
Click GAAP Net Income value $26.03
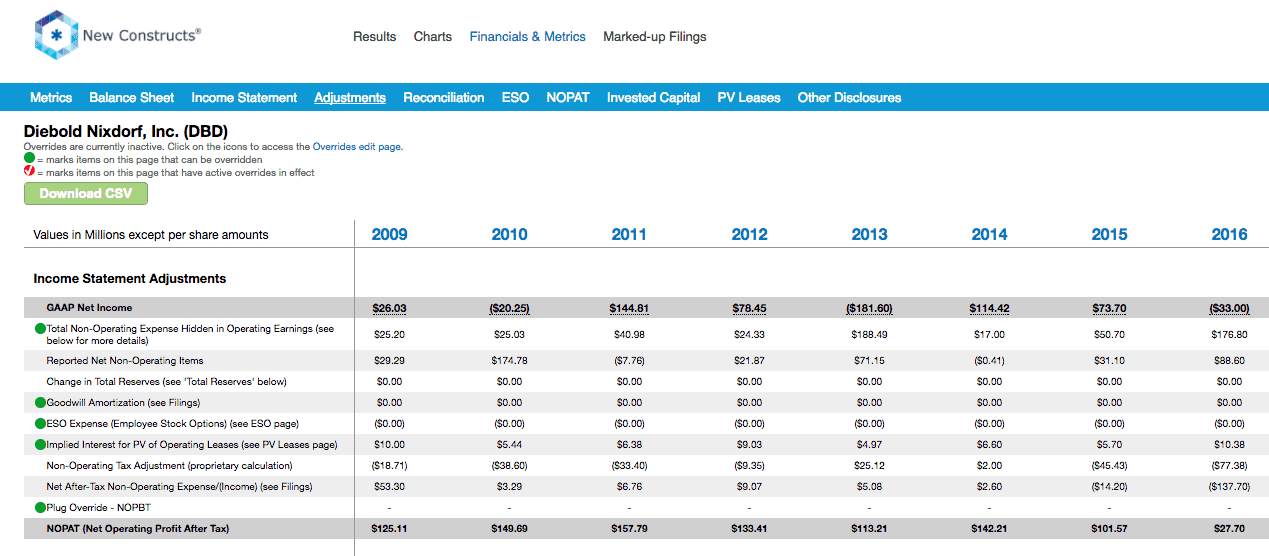[x=390, y=308]
